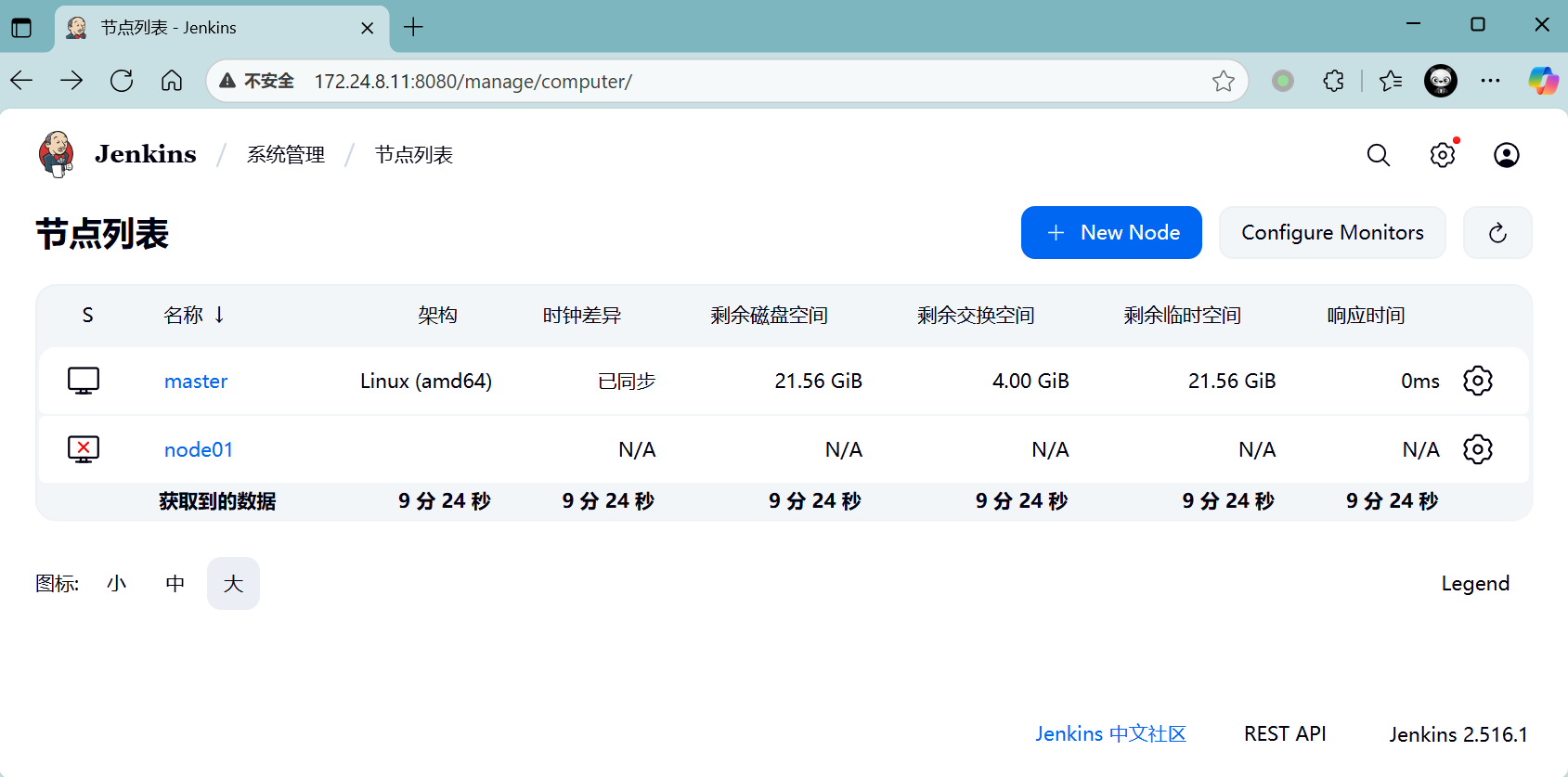Go to 系统管理 breadcrumb
1568x777 pixels.
[286, 155]
